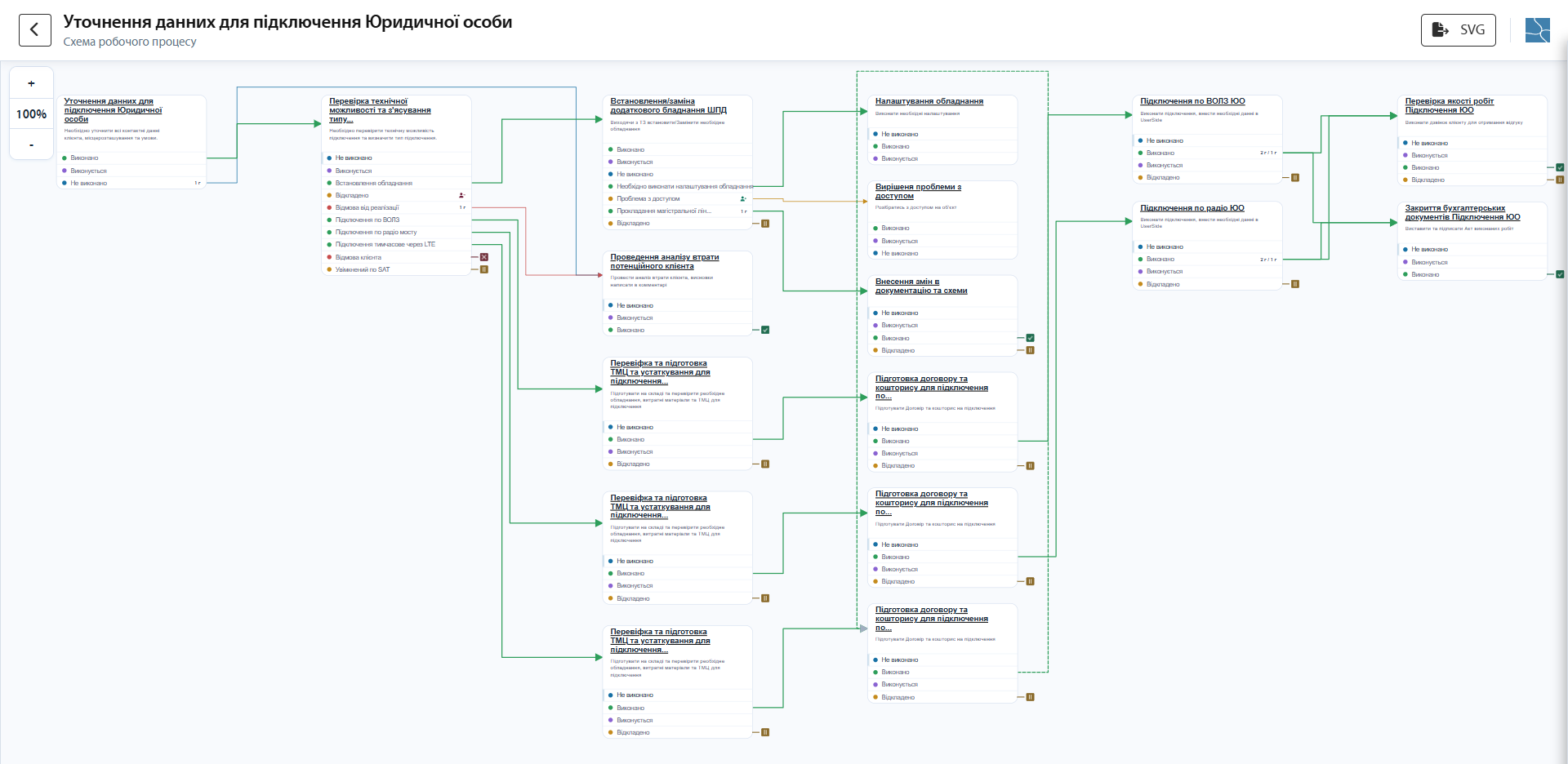Open the Вирішення проблеми з доступом title link
Image resolution: width=1568 pixels, height=764 pixels.
pos(918,192)
